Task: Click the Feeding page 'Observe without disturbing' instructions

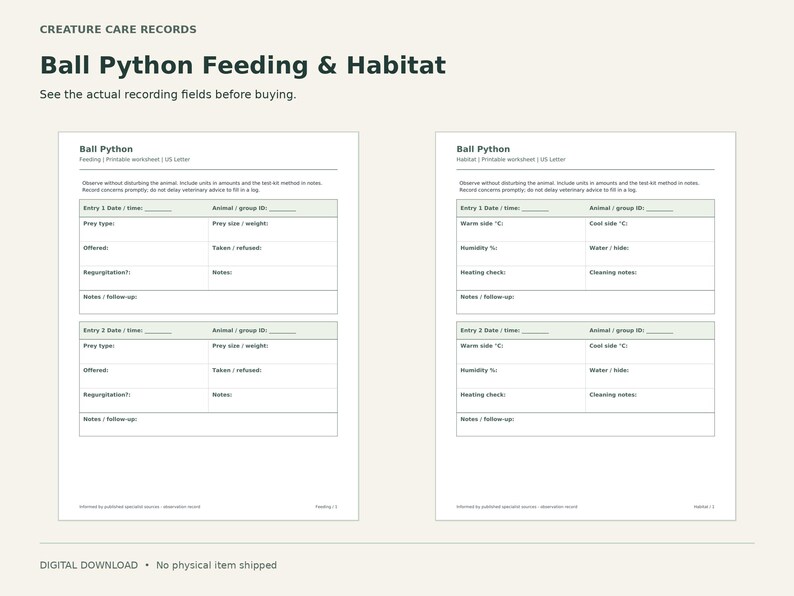Action: click(x=202, y=186)
